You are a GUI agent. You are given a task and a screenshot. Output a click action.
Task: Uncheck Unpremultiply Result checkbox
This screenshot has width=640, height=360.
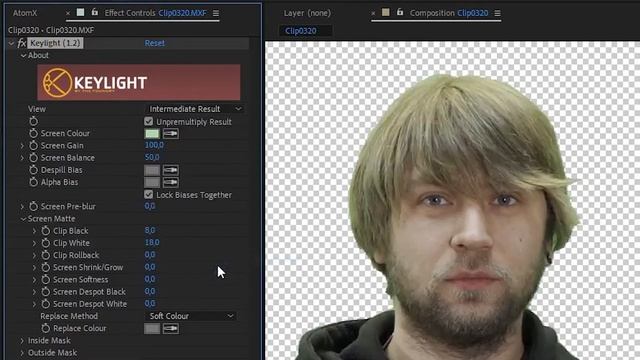149,122
